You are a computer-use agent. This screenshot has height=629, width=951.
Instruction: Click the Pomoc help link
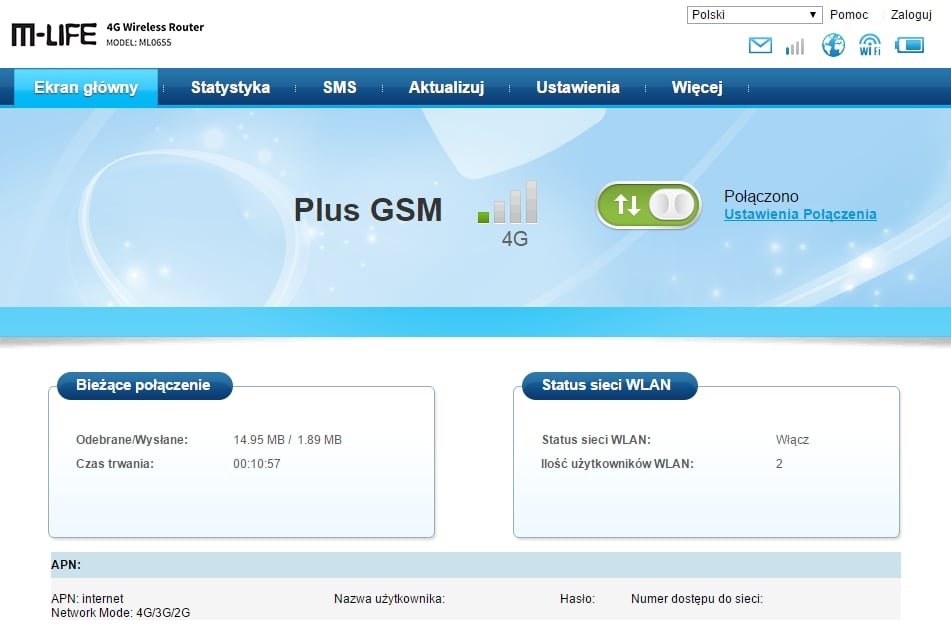point(849,15)
